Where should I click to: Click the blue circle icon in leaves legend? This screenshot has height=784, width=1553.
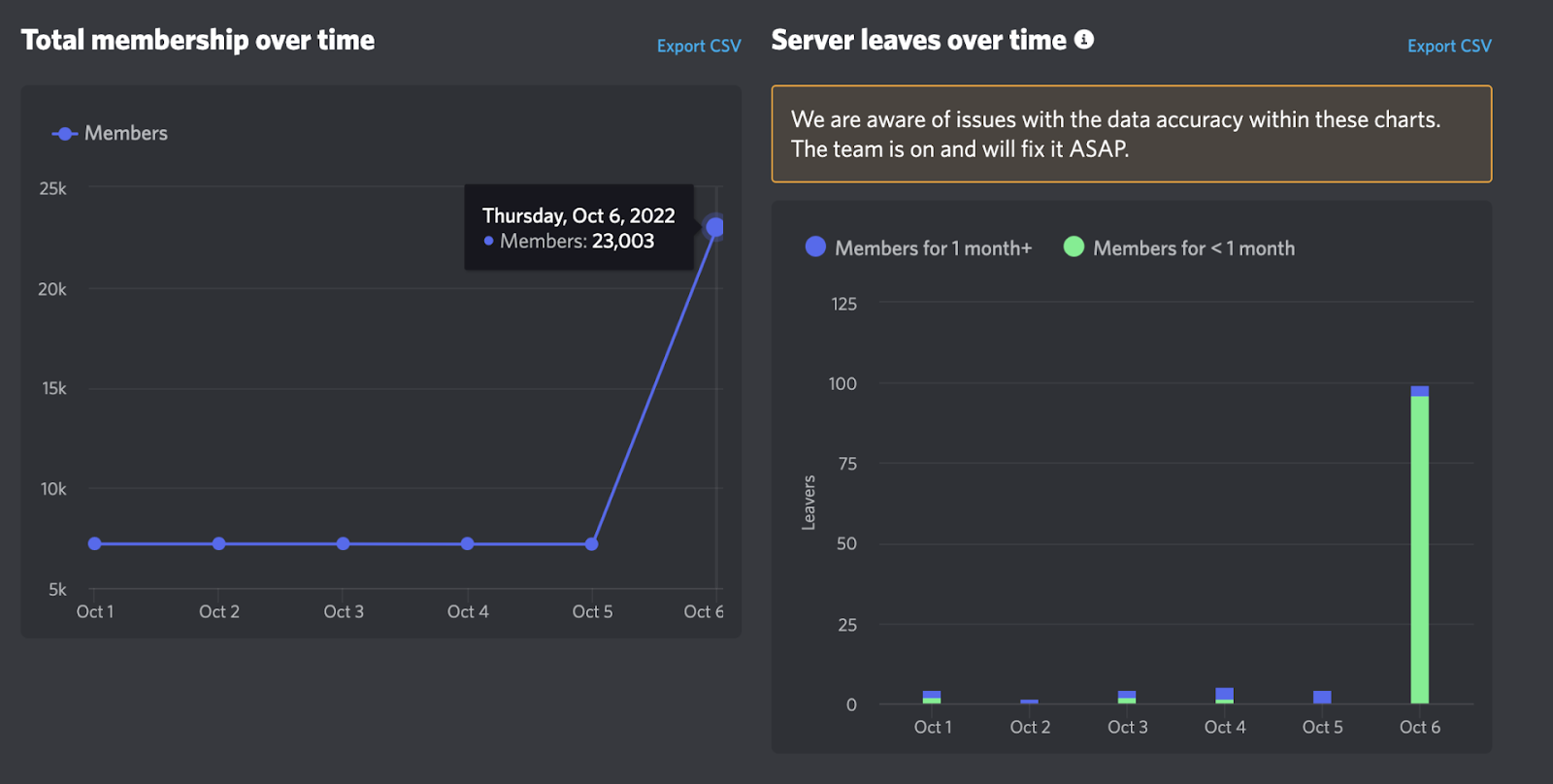[x=815, y=247]
